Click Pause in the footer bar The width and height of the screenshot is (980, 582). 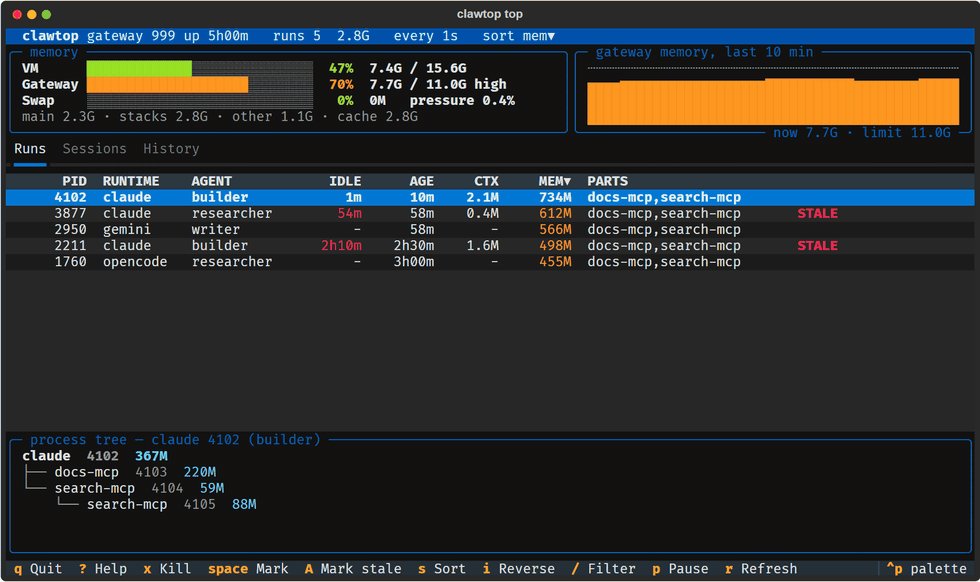pyautogui.click(x=681, y=569)
